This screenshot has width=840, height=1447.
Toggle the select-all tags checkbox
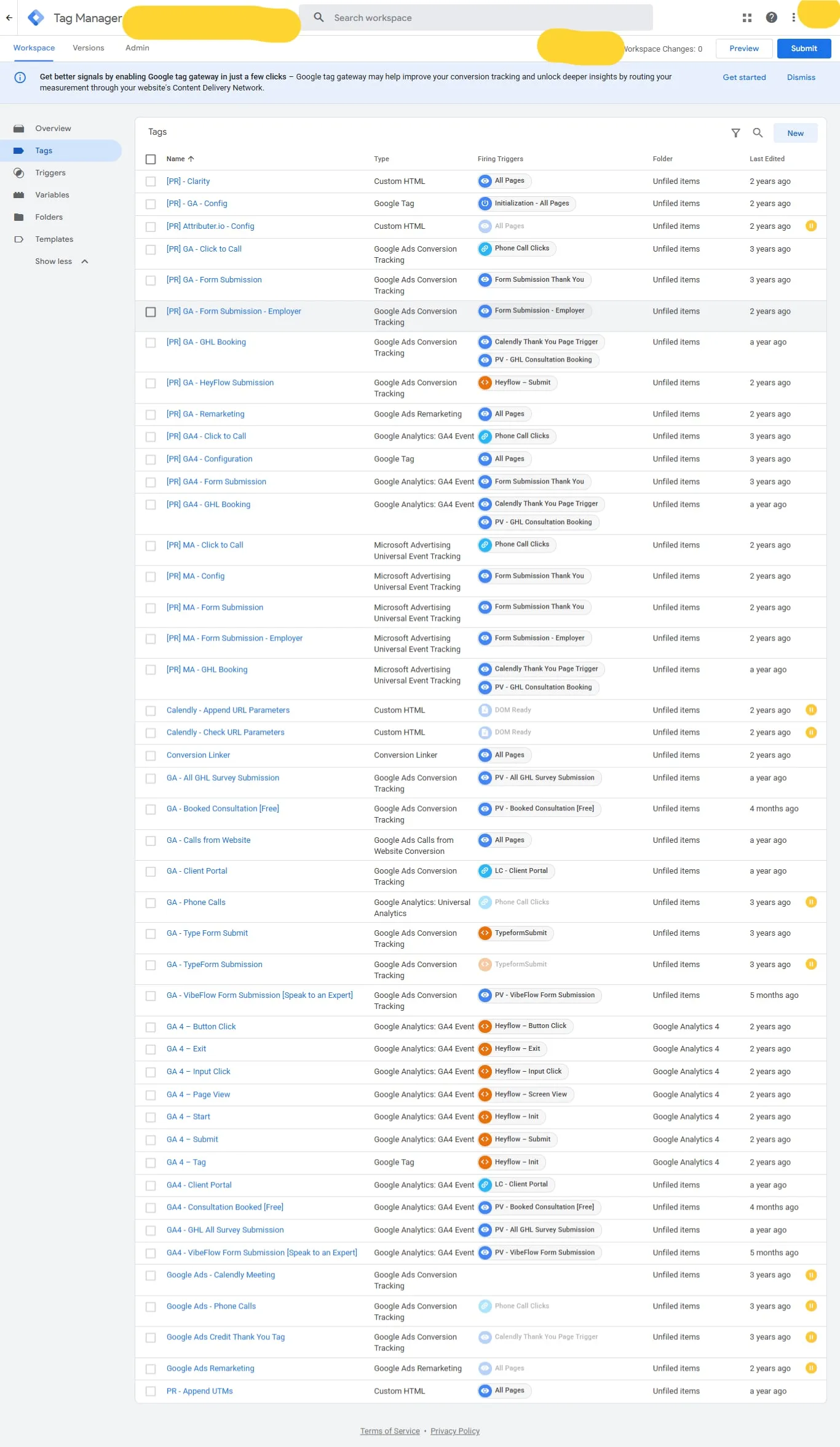pyautogui.click(x=151, y=159)
